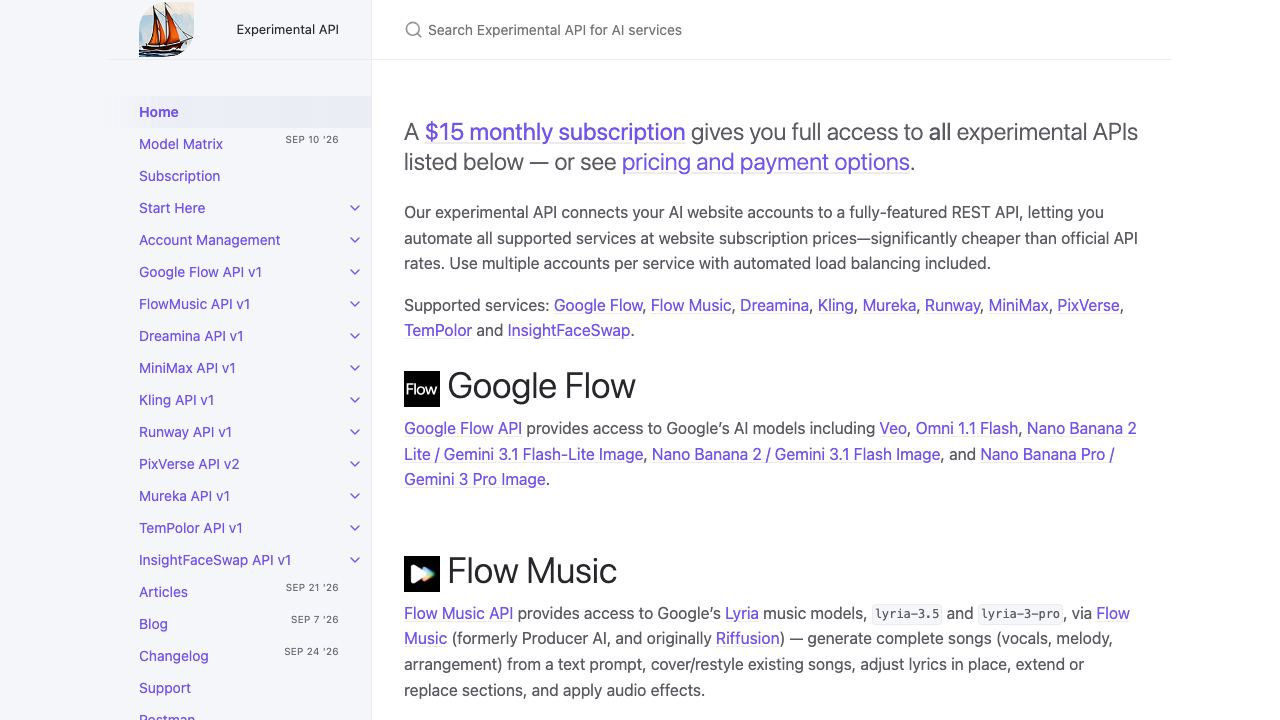
Task: Click the black Flow logo beside Google Flow
Action: click(422, 389)
